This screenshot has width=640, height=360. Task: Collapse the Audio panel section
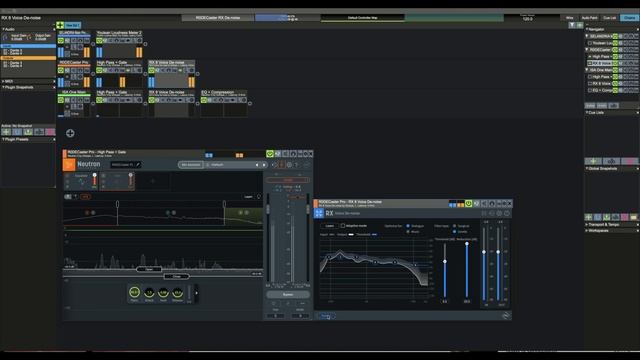(x=3, y=29)
